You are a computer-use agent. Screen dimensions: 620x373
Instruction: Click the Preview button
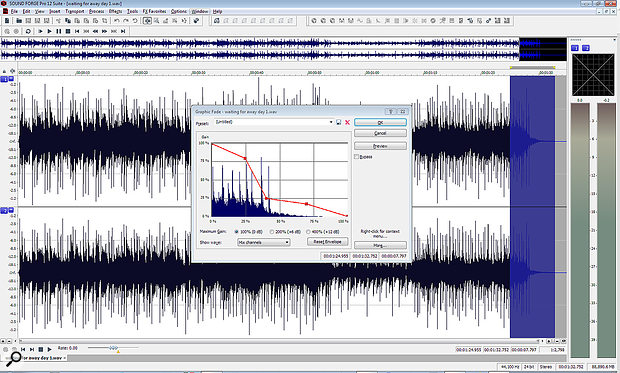(x=380, y=146)
